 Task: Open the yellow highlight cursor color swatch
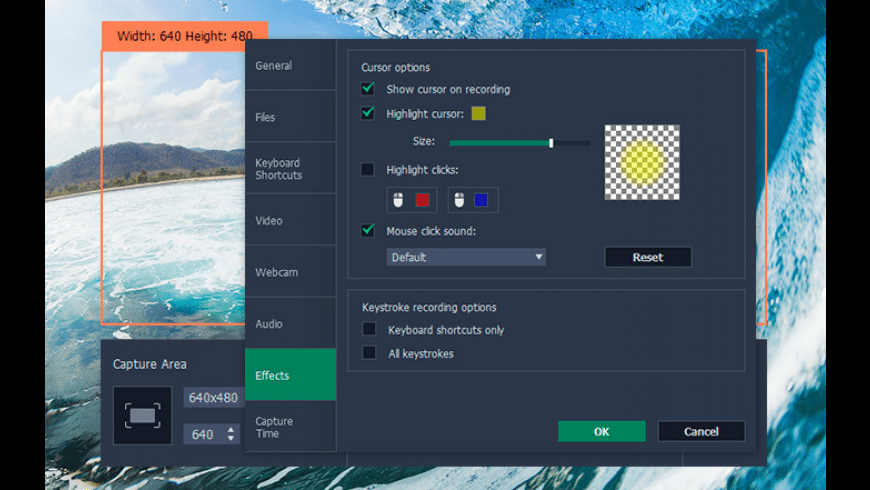click(x=478, y=113)
